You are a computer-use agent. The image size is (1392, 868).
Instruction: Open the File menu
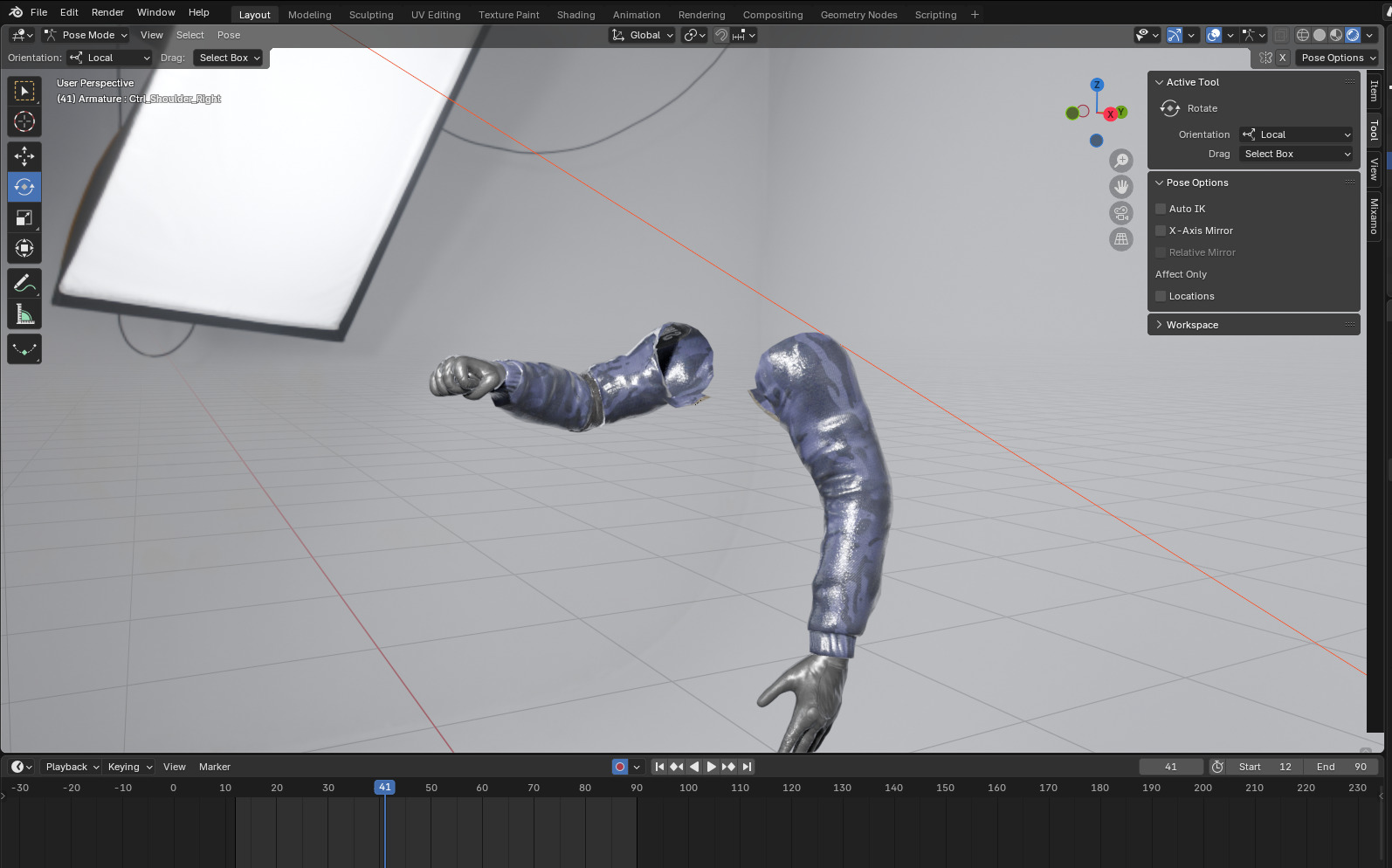coord(39,12)
